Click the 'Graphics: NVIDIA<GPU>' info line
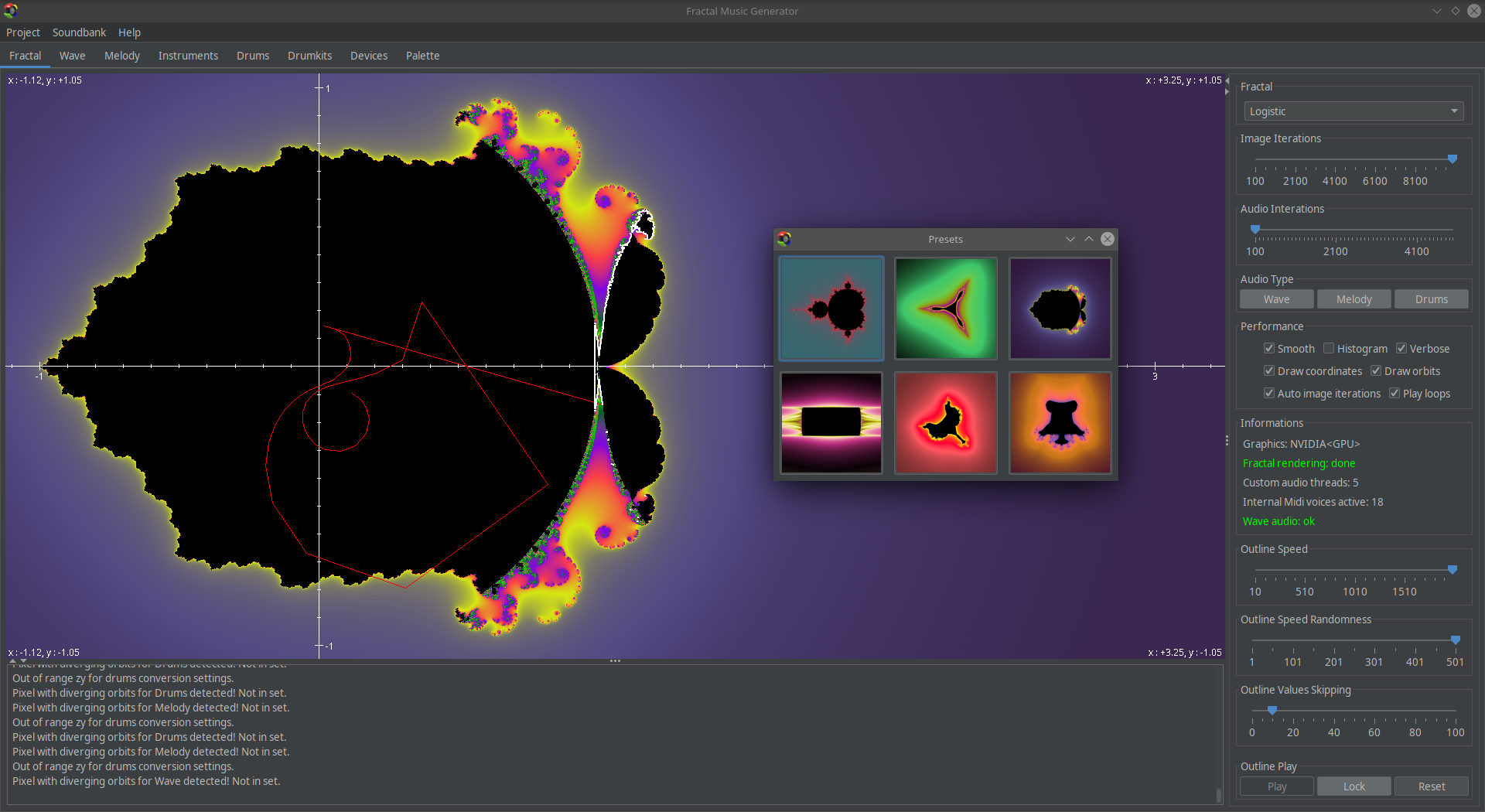The width and height of the screenshot is (1485, 812). 1301,444
